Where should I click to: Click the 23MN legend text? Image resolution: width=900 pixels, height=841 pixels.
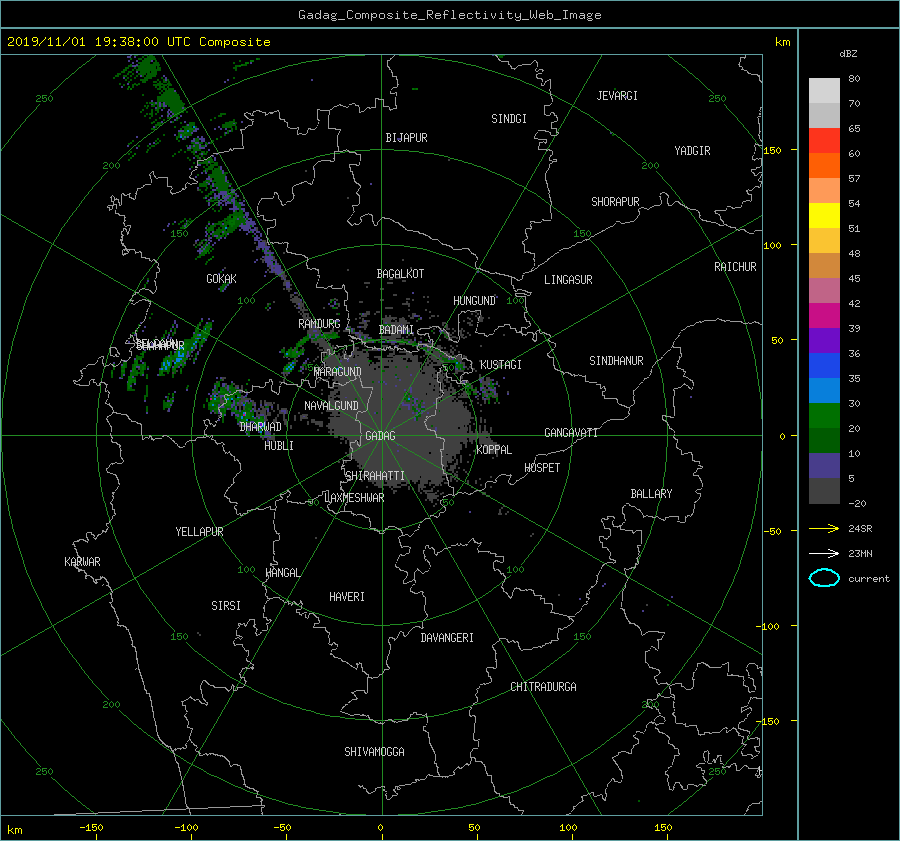tap(860, 554)
